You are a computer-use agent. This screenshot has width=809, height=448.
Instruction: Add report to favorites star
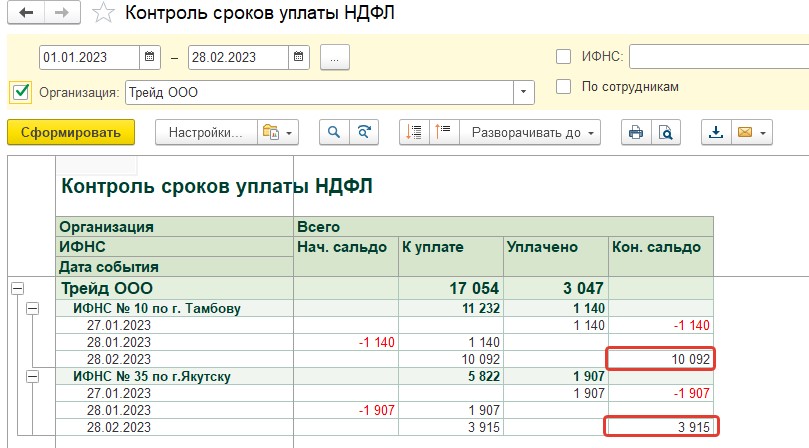point(103,13)
